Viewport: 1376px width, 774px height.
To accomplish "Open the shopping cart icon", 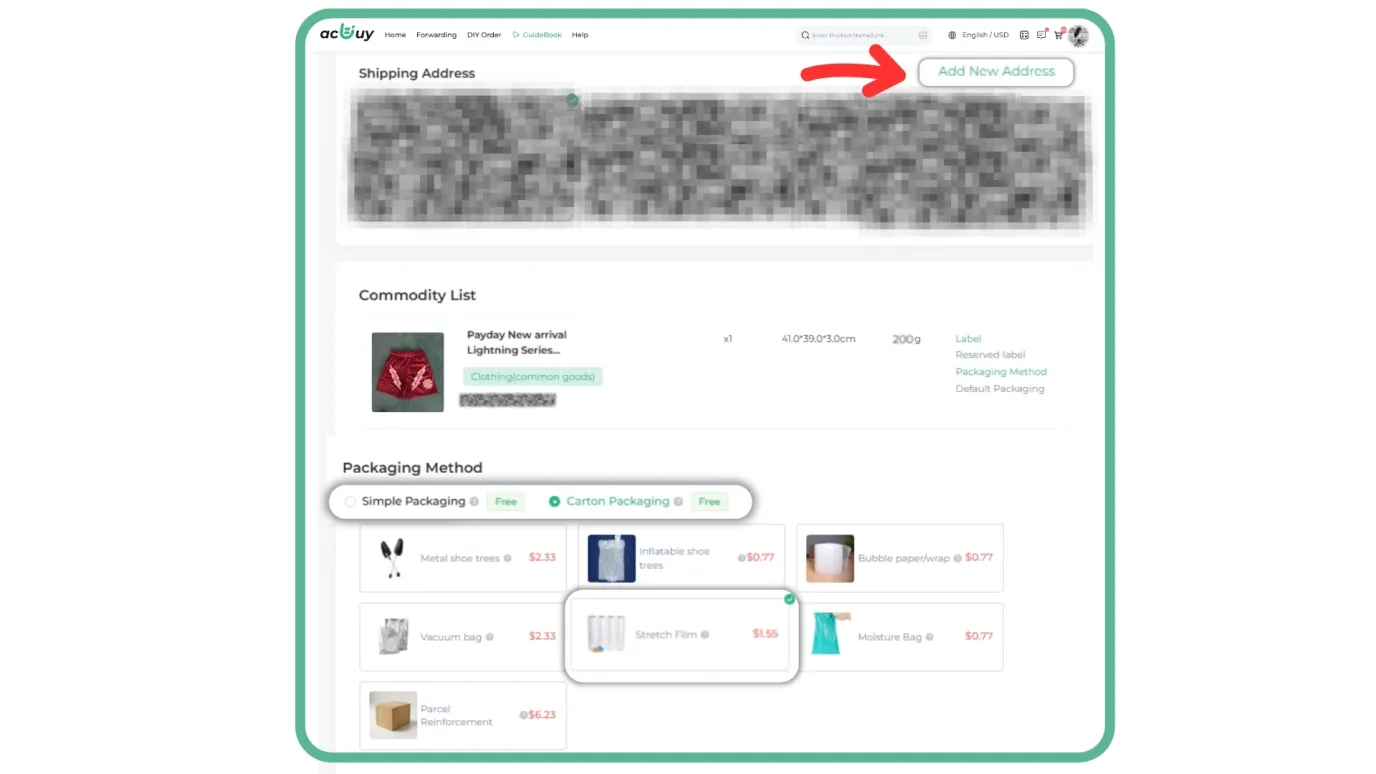I will [1058, 35].
